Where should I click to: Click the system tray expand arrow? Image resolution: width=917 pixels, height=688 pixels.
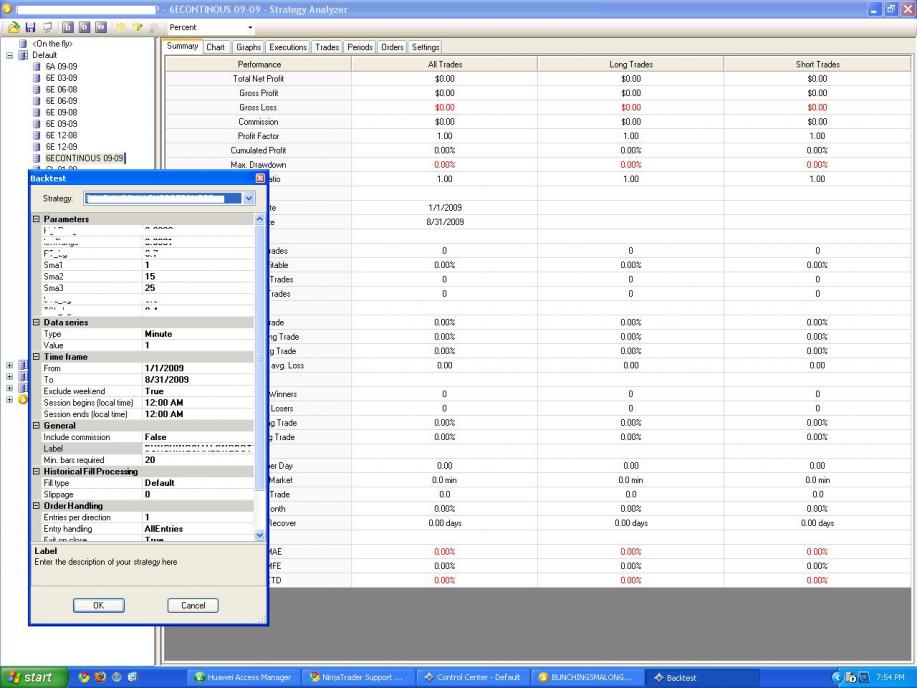[x=836, y=677]
